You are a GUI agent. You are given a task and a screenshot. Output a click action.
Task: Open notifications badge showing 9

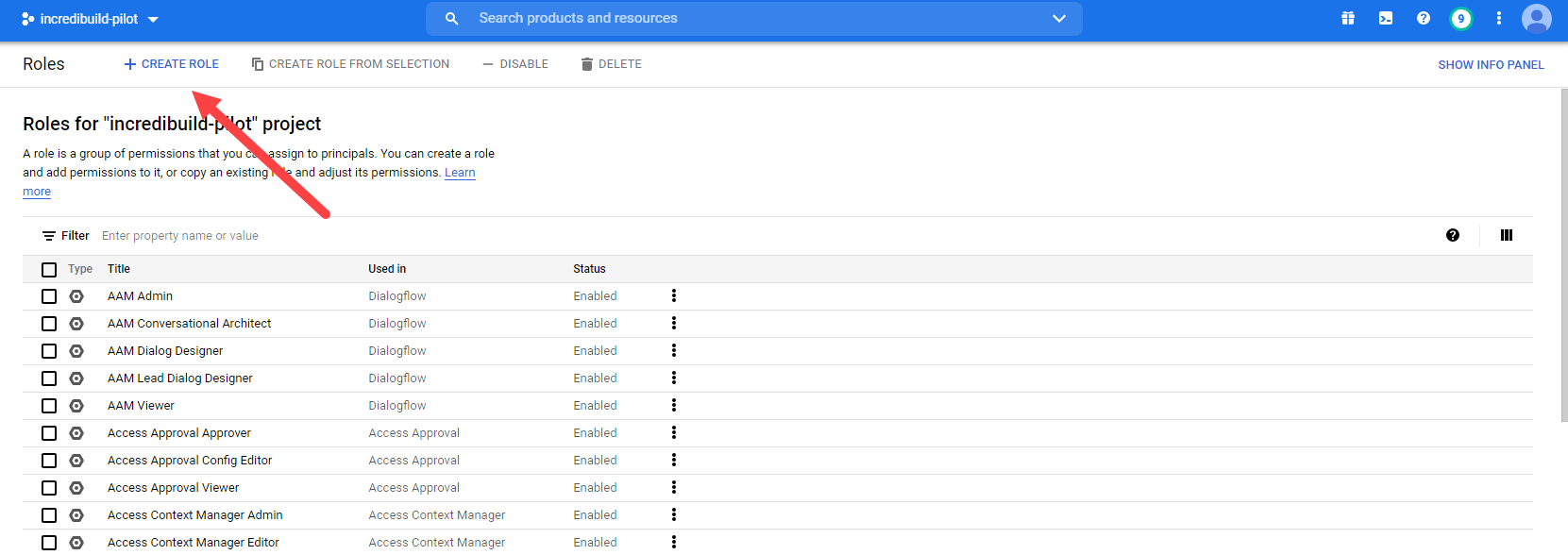coord(1461,18)
